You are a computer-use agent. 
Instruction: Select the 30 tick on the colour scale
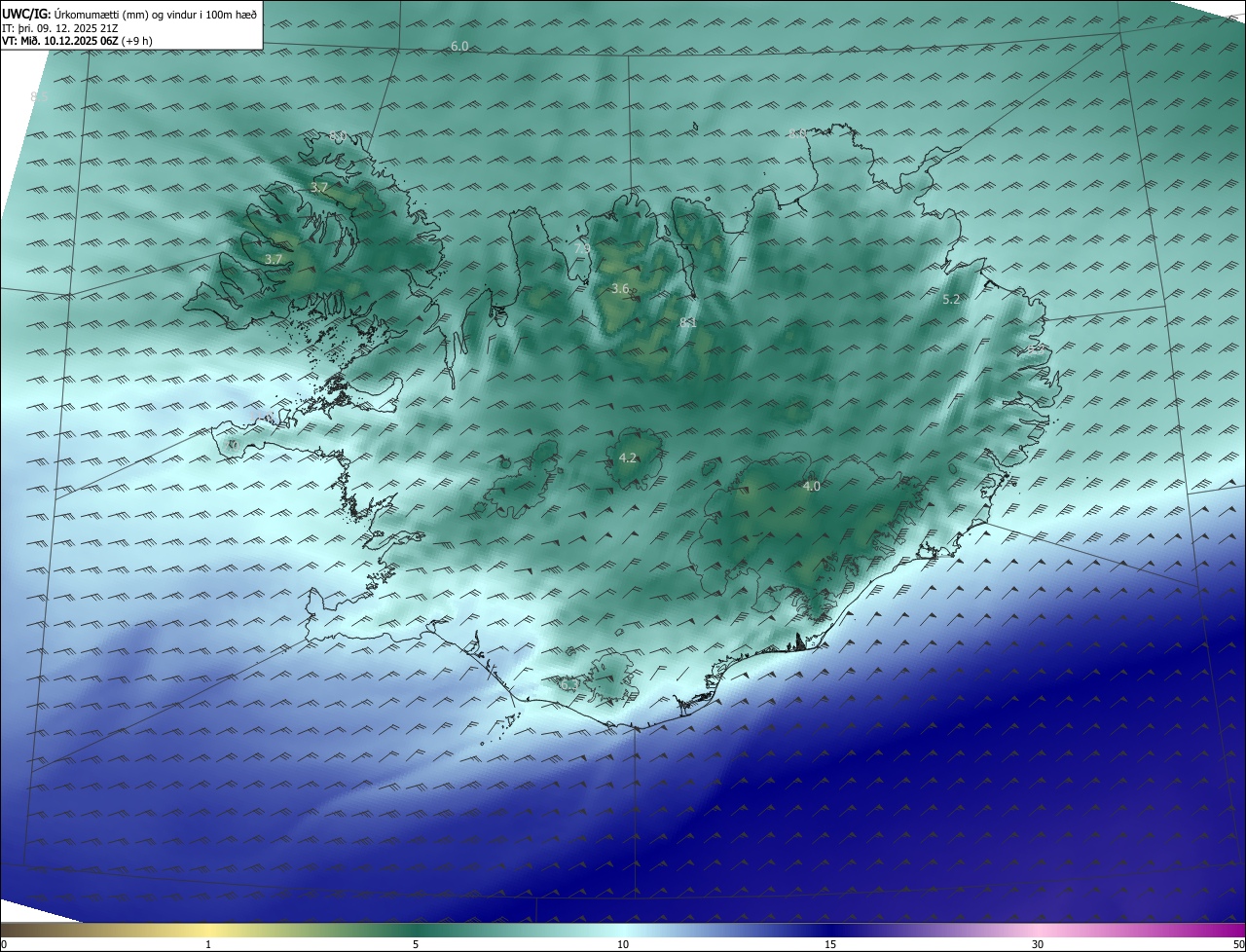pyautogui.click(x=1038, y=944)
